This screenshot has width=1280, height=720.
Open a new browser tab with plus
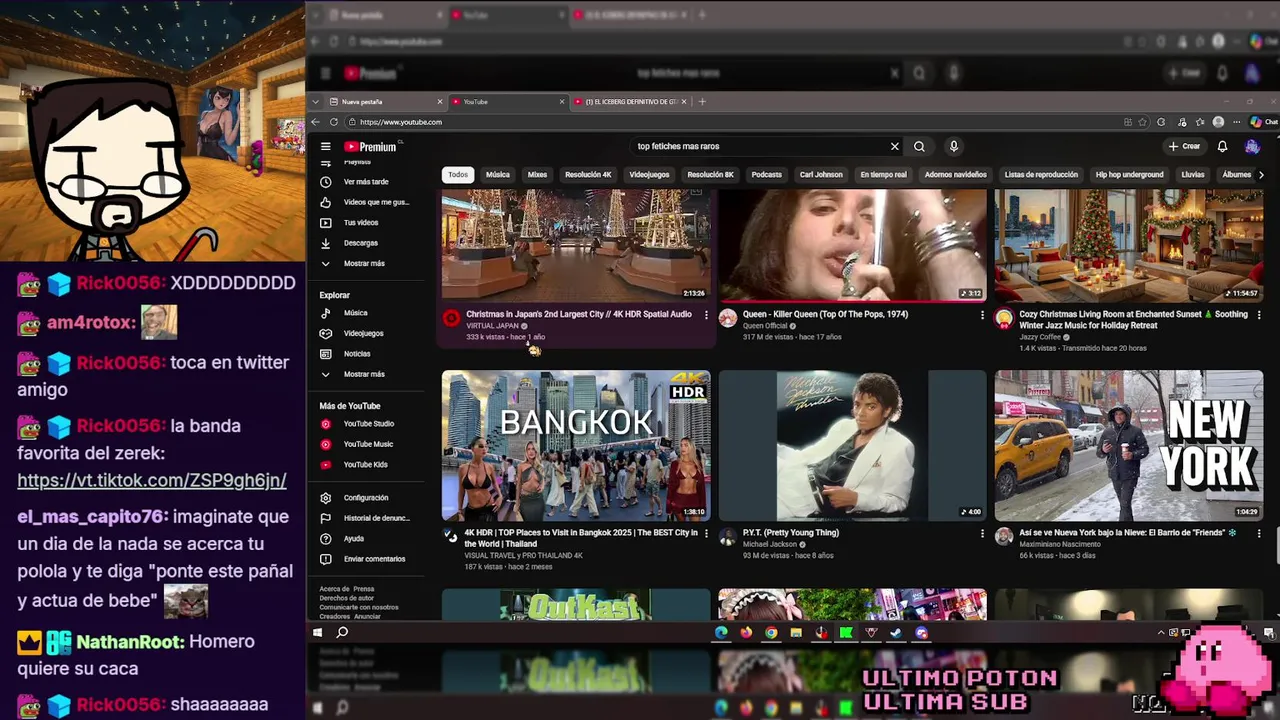click(x=702, y=101)
